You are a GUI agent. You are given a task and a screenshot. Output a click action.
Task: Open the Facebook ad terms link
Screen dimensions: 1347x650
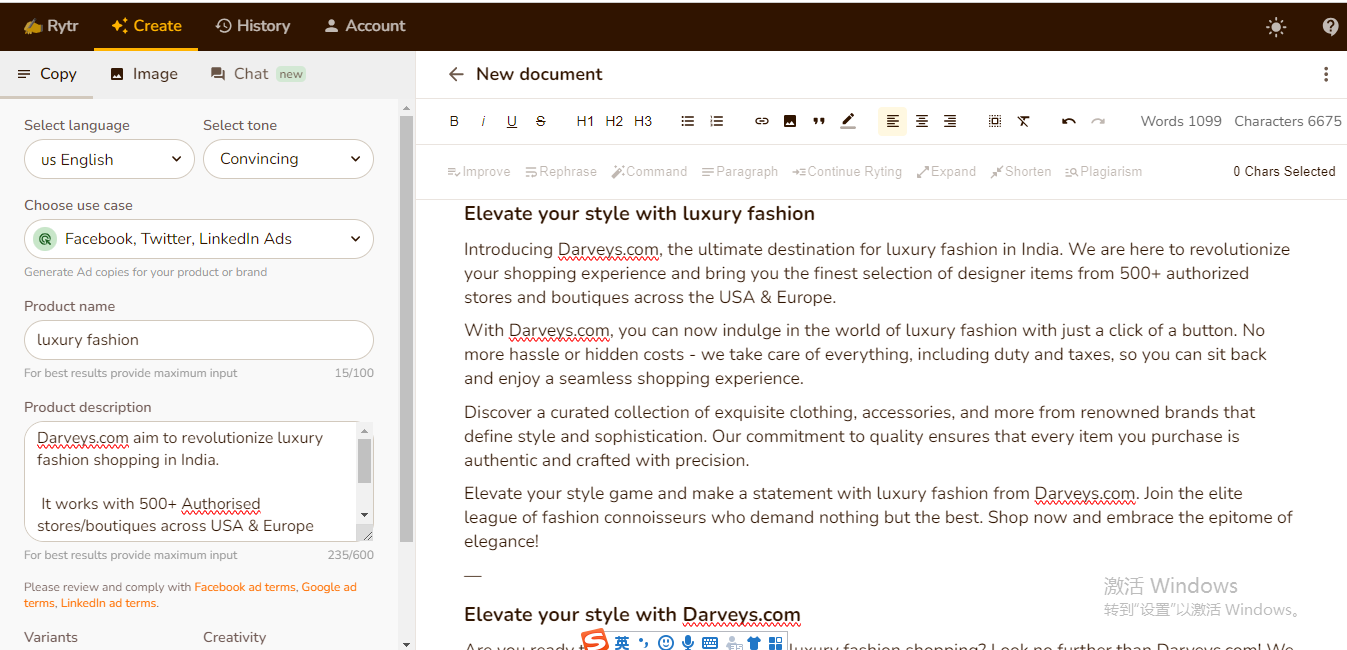click(245, 587)
